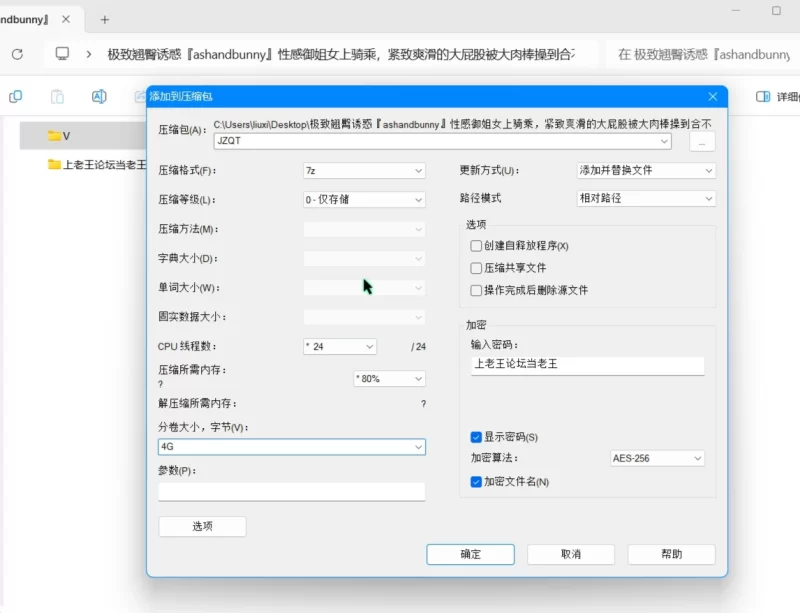This screenshot has width=800, height=613.
Task: Click the 确定 button
Action: point(470,554)
